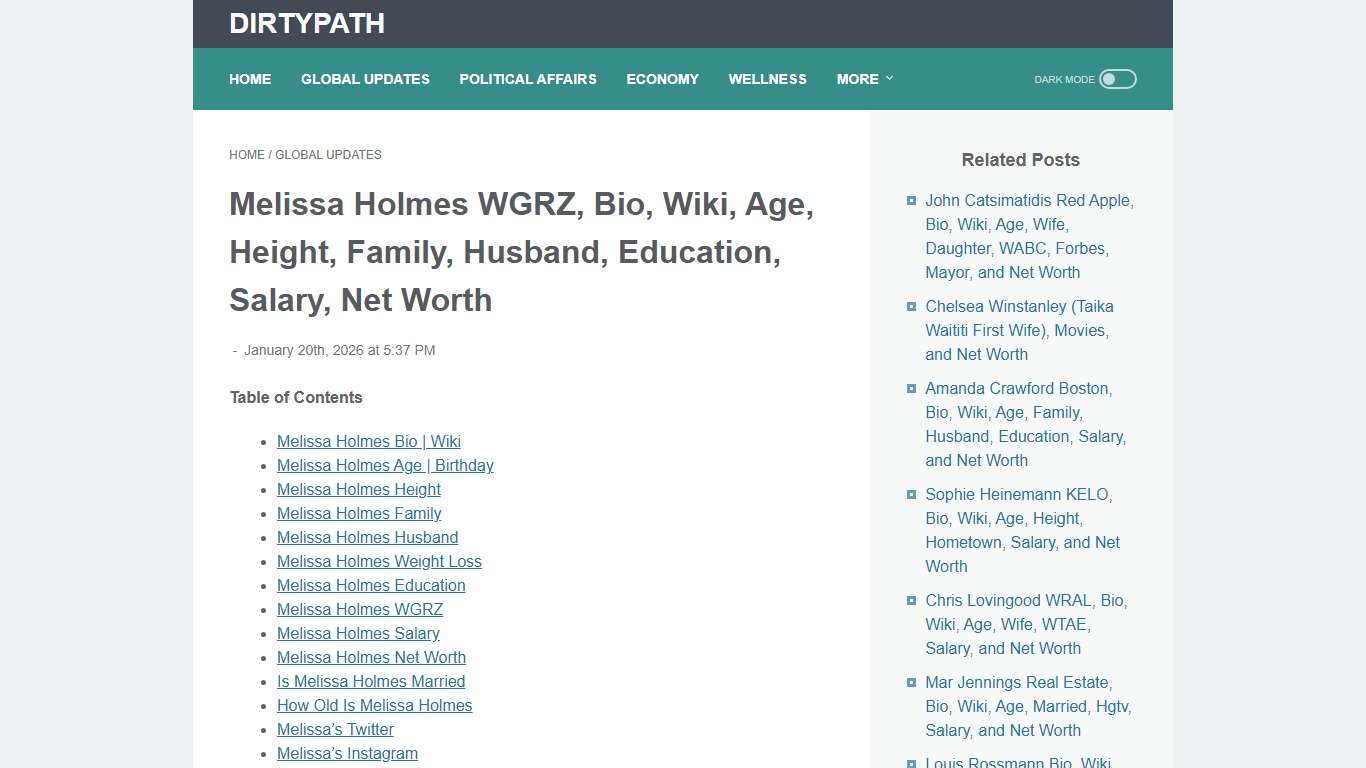Select the POLITICAL AFFAIRS menu item
Viewport: 1366px width, 768px height.
(528, 79)
